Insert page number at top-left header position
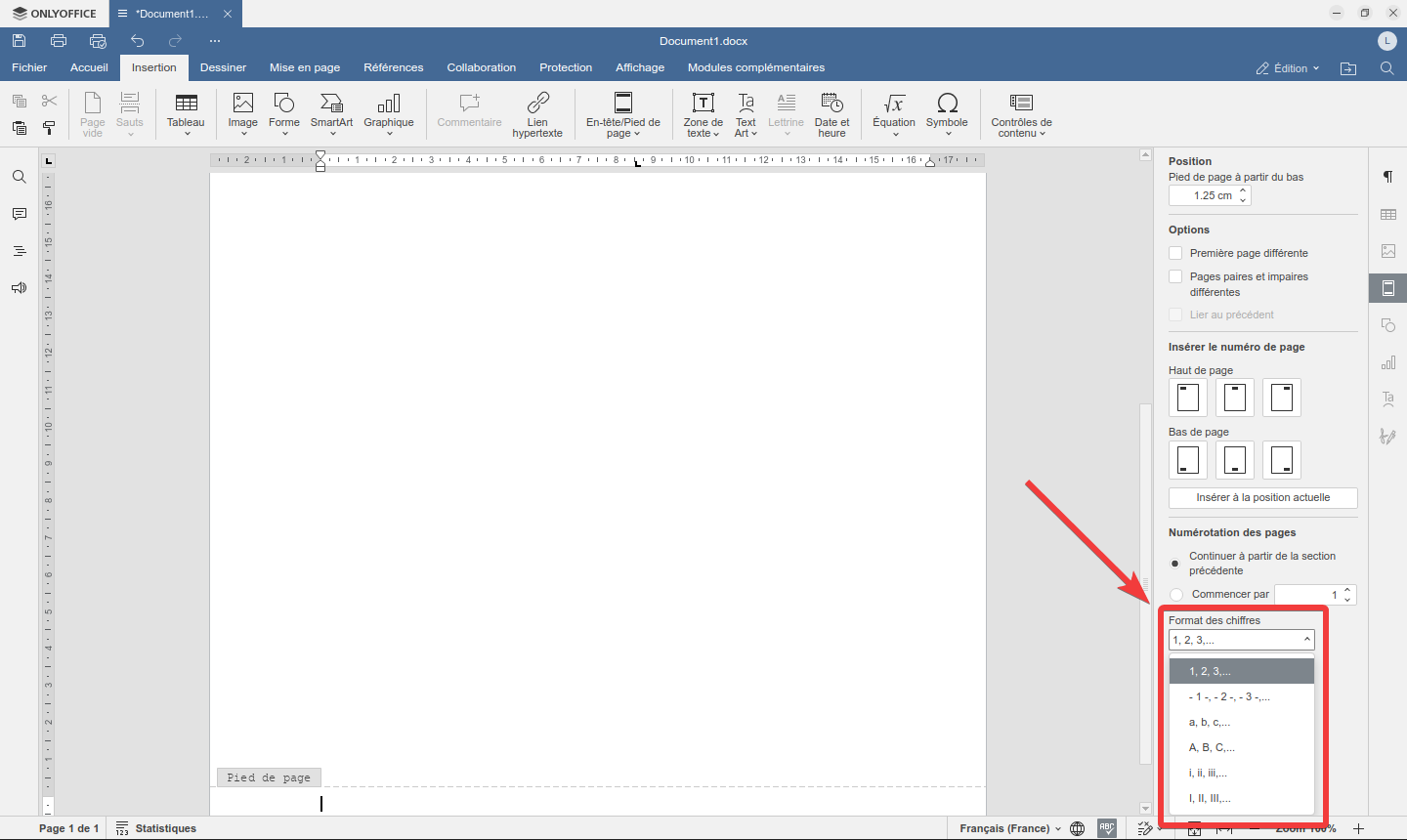1407x840 pixels. click(1188, 398)
